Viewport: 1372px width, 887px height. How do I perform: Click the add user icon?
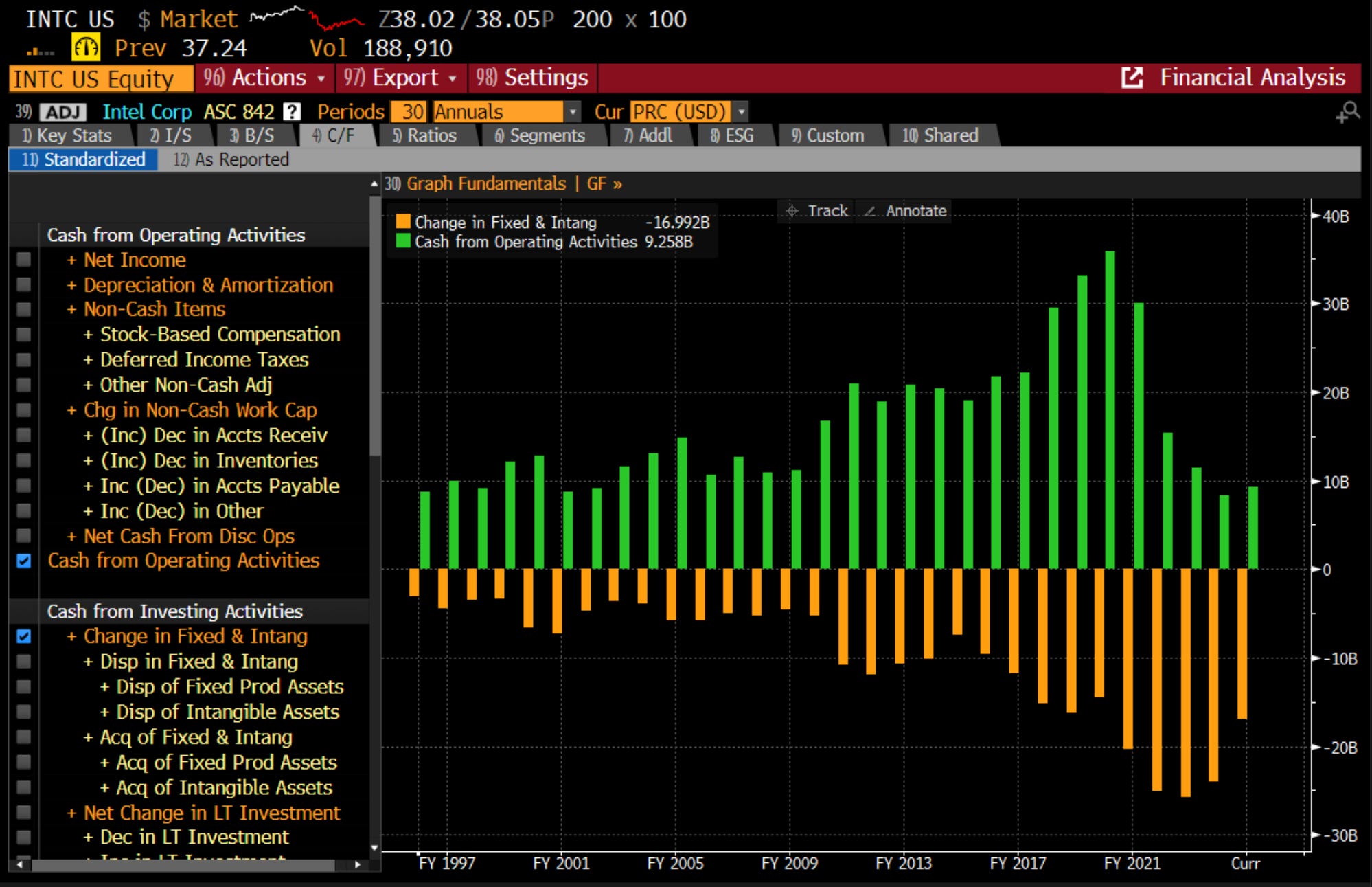[1347, 112]
